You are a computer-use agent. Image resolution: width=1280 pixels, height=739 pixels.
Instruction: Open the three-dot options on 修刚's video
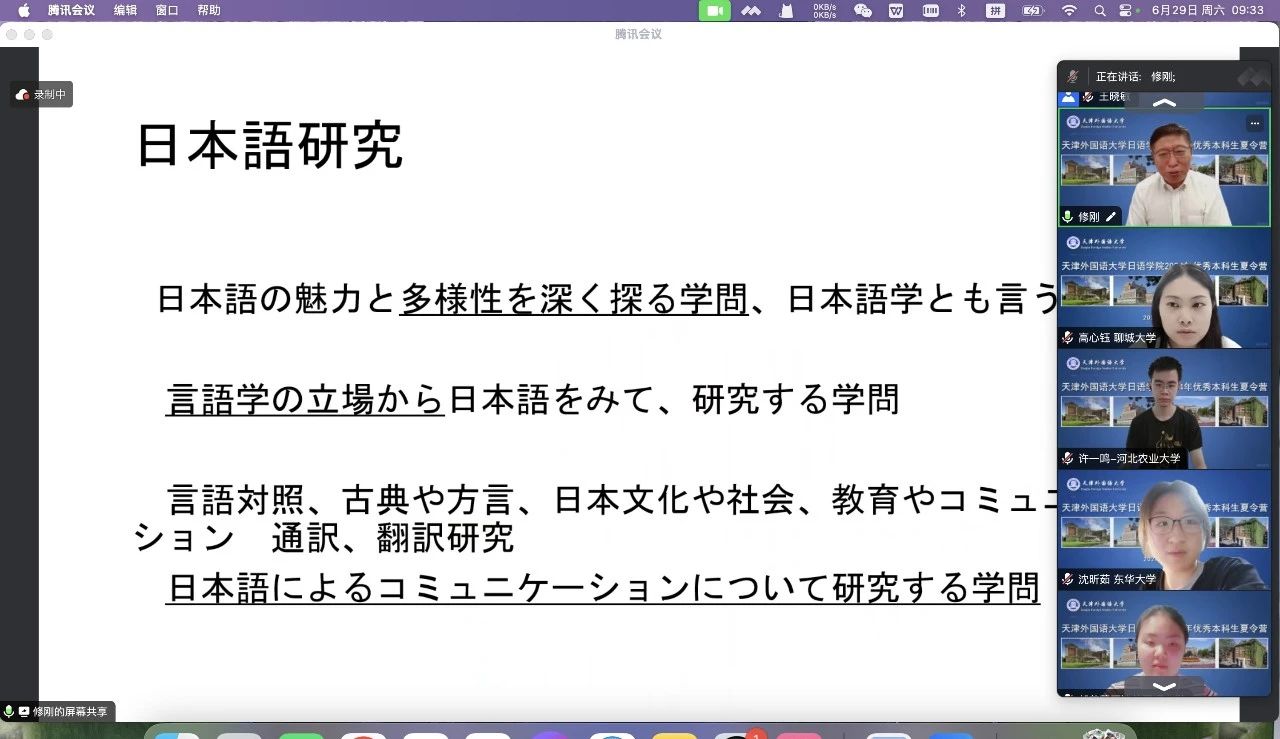click(x=1255, y=123)
